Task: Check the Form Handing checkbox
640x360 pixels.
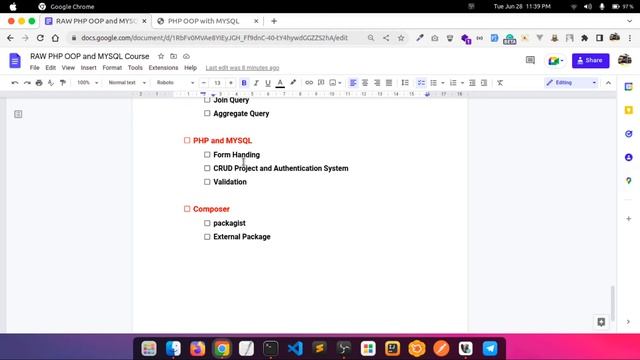Action: tap(207, 155)
